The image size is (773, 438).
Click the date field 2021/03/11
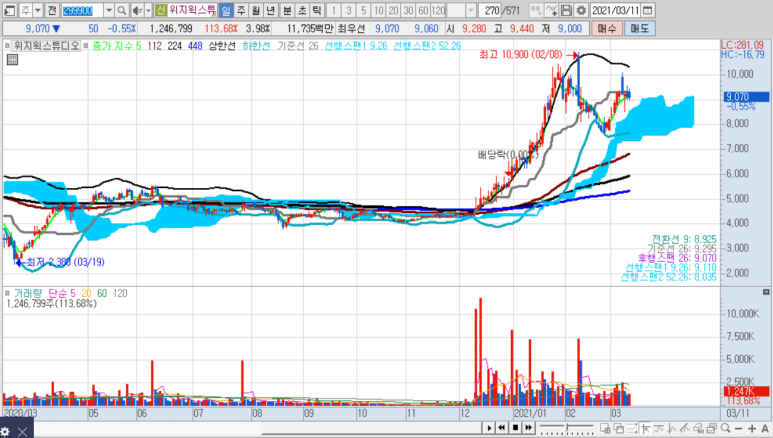[615, 10]
